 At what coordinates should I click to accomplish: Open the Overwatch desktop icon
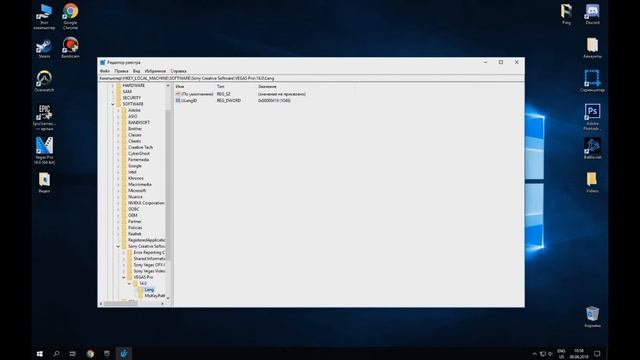[x=44, y=81]
